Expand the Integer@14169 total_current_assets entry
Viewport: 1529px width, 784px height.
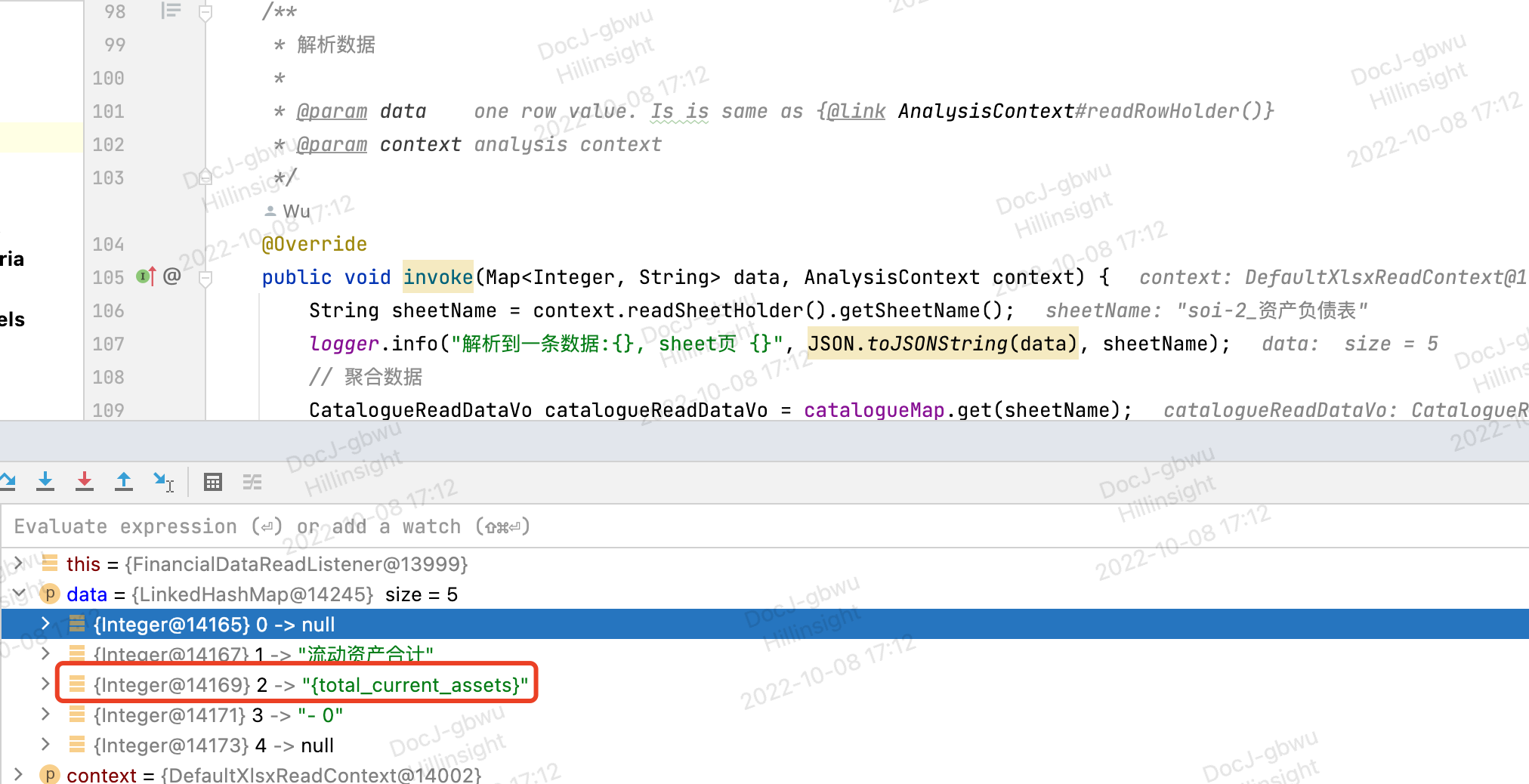(45, 684)
